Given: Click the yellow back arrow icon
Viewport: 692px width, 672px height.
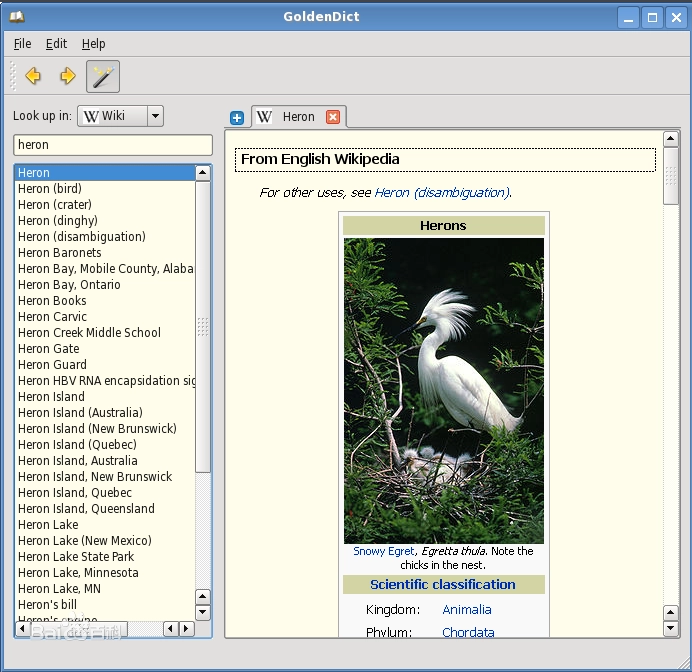Looking at the screenshot, I should [x=34, y=76].
